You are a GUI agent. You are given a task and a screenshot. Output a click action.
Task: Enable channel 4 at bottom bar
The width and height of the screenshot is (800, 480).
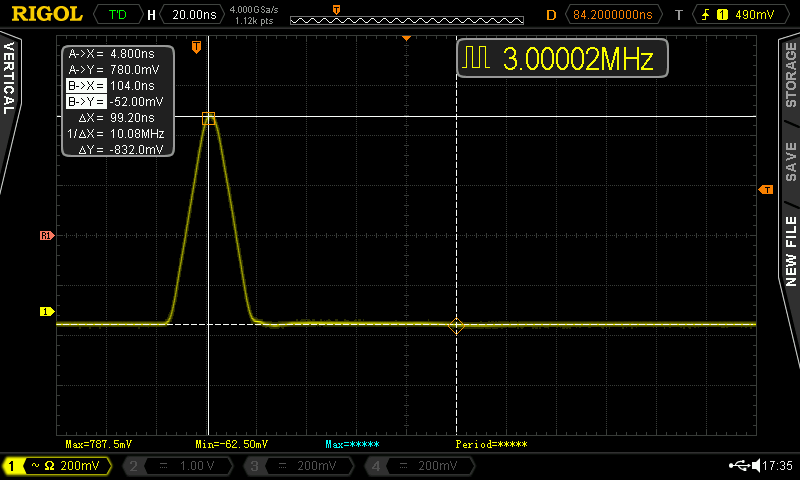pyautogui.click(x=416, y=466)
